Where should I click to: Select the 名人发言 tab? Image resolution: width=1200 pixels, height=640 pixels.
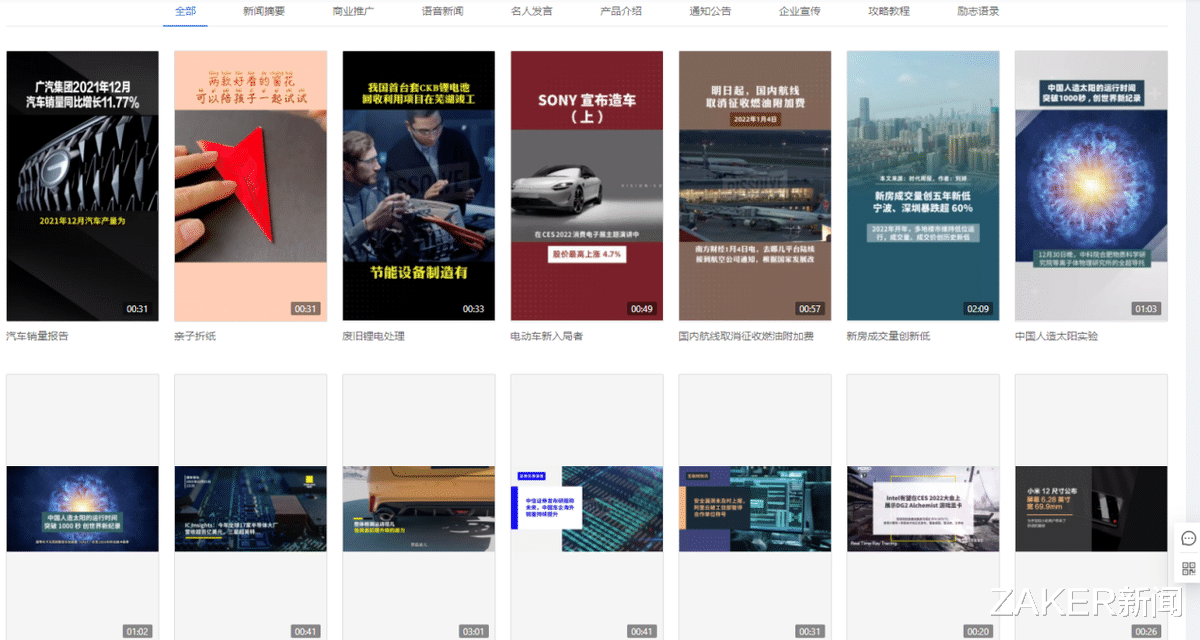(531, 11)
